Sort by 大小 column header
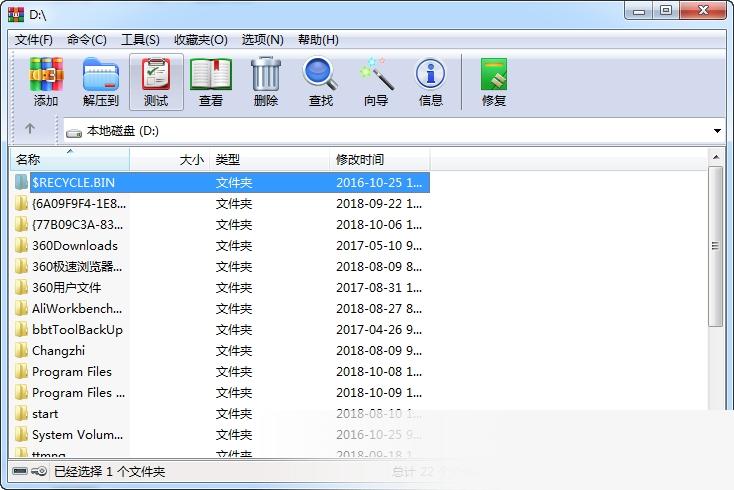This screenshot has width=734, height=490. coord(170,160)
